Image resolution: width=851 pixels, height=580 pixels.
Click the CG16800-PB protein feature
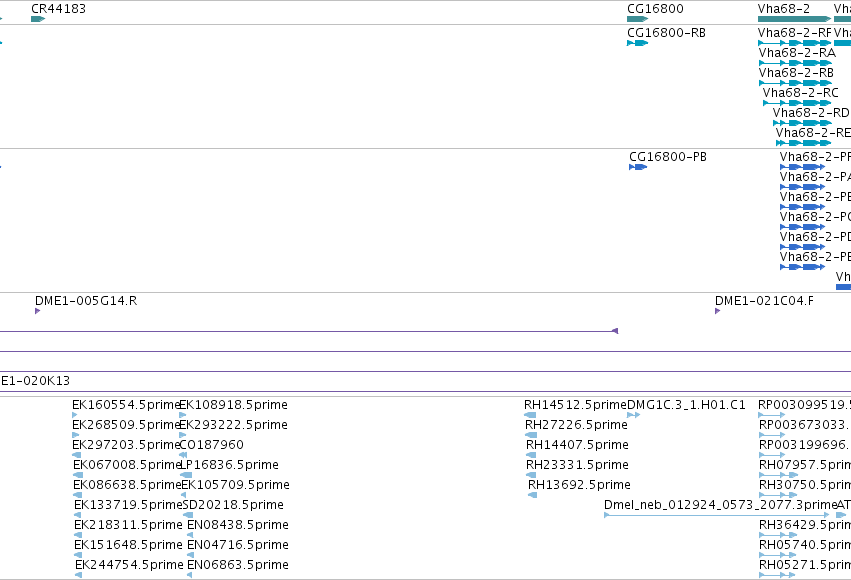click(x=638, y=167)
